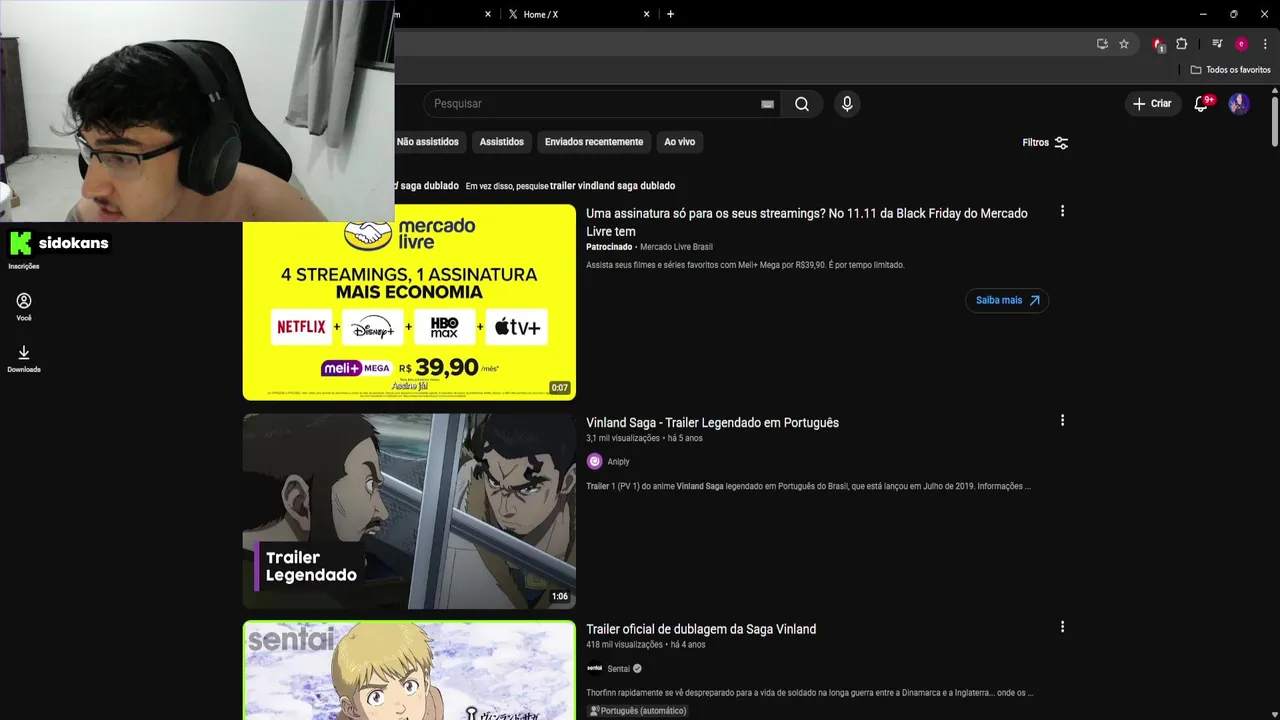Image resolution: width=1280 pixels, height=720 pixels.
Task: Open more options for the Mercado Livre ad
Action: click(x=1062, y=211)
